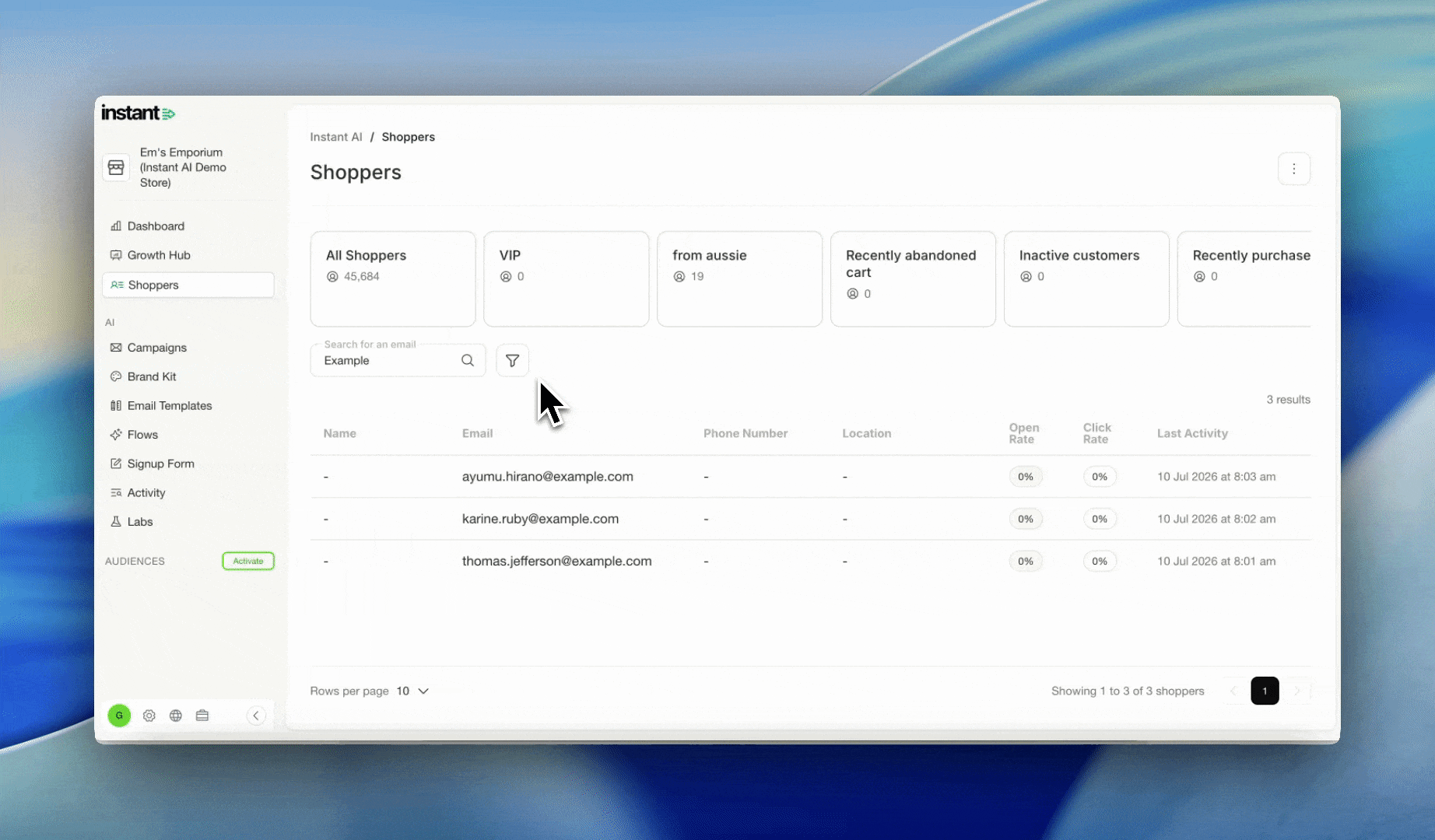Click the Location column header
This screenshot has width=1435, height=840.
pyautogui.click(x=867, y=433)
